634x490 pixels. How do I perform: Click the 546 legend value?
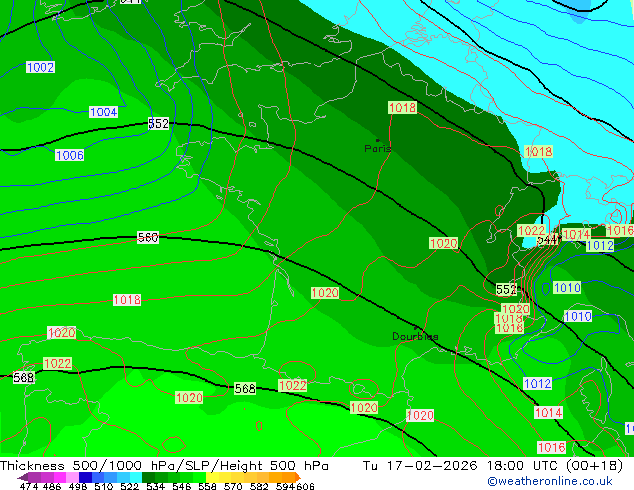(x=182, y=486)
